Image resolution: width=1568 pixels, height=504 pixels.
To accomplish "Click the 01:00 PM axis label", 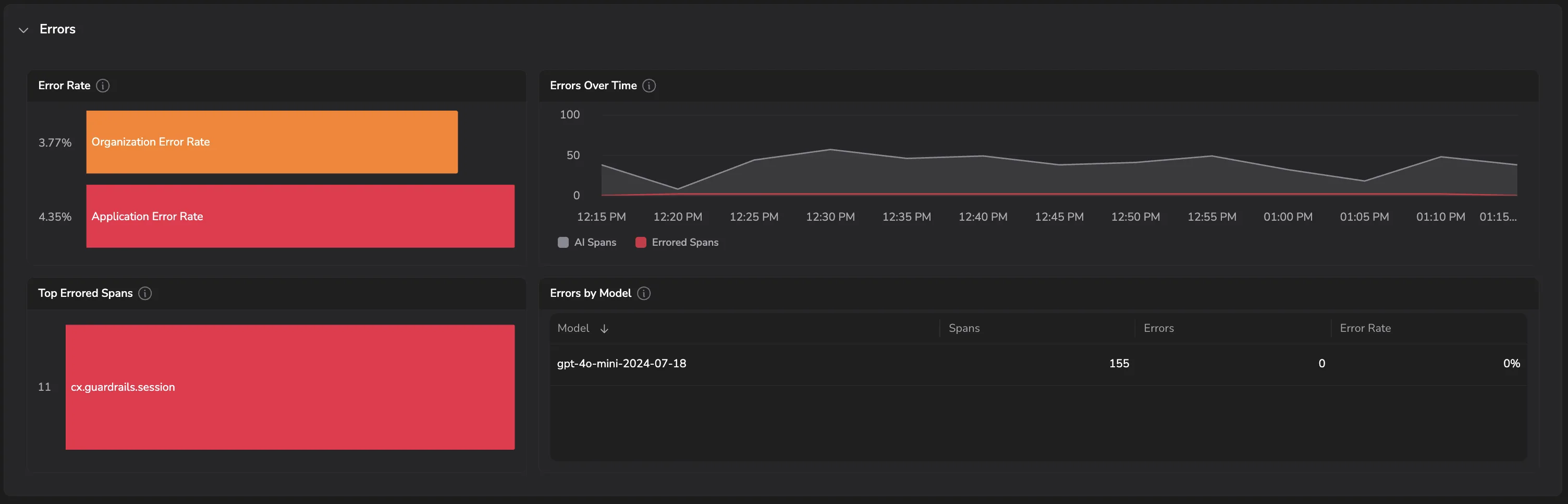I will 1288,217.
